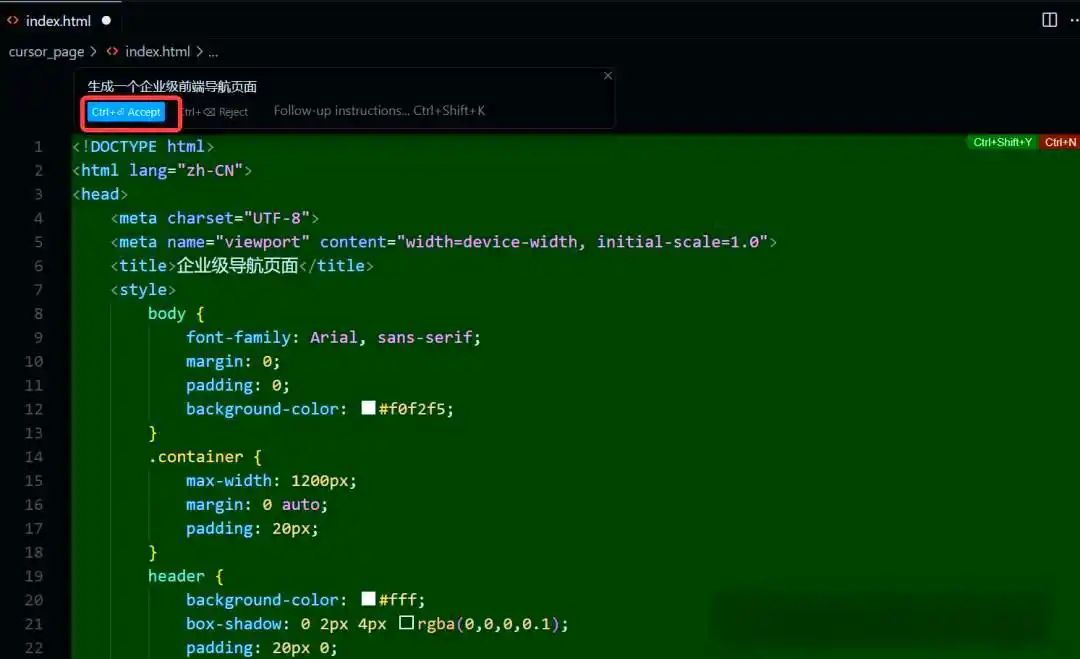Open cursor_page folder in breadcrumb
Image resolution: width=1080 pixels, height=659 pixels.
(x=46, y=51)
